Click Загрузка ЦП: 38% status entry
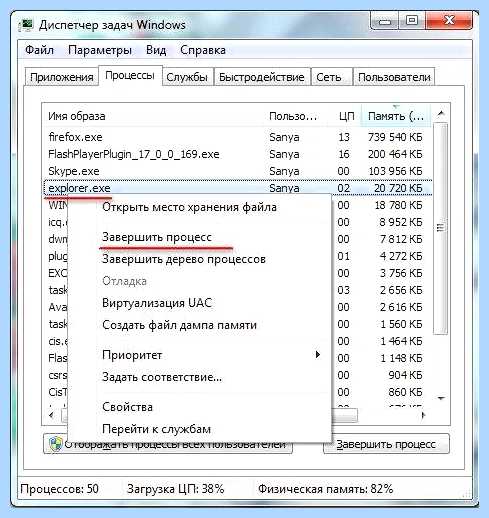 [x=175, y=489]
